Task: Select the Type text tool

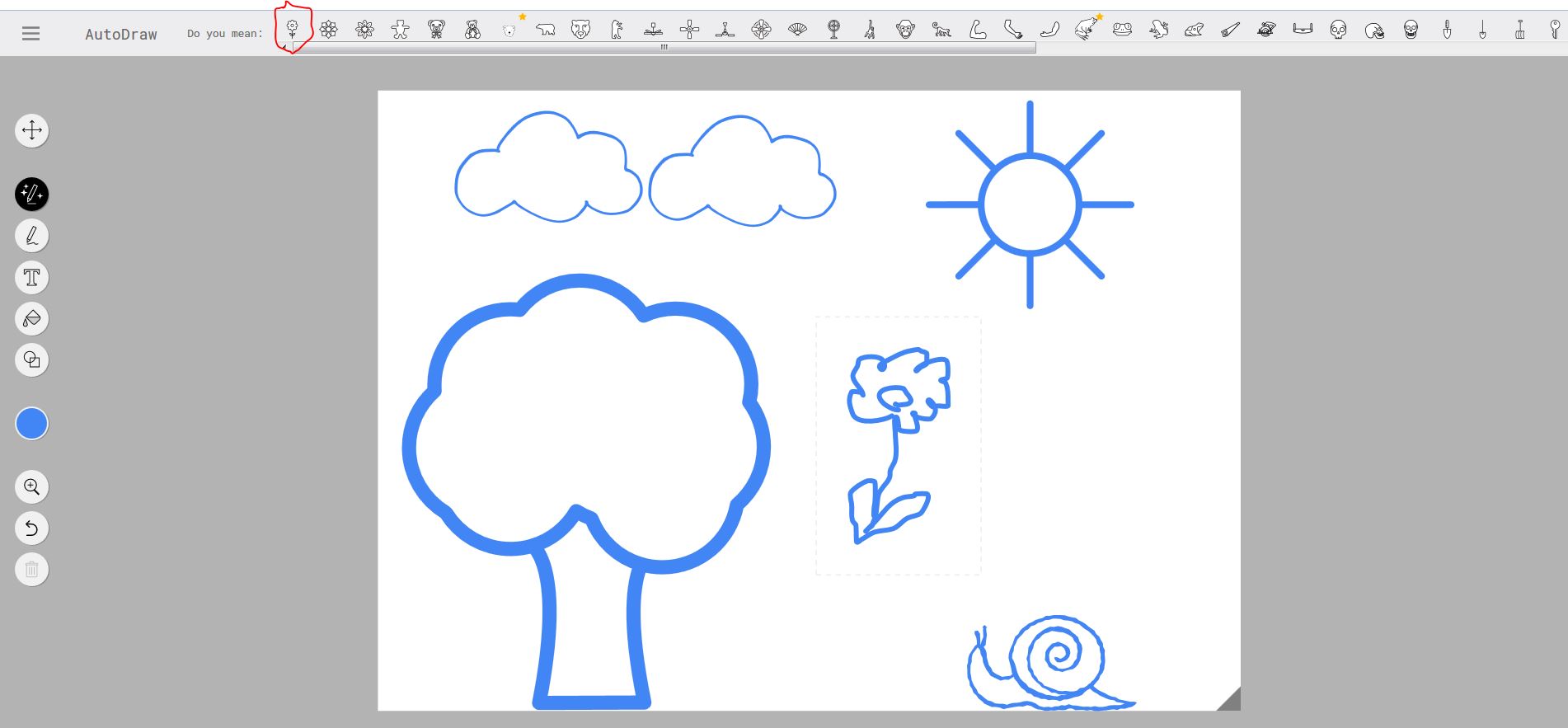Action: [x=32, y=277]
